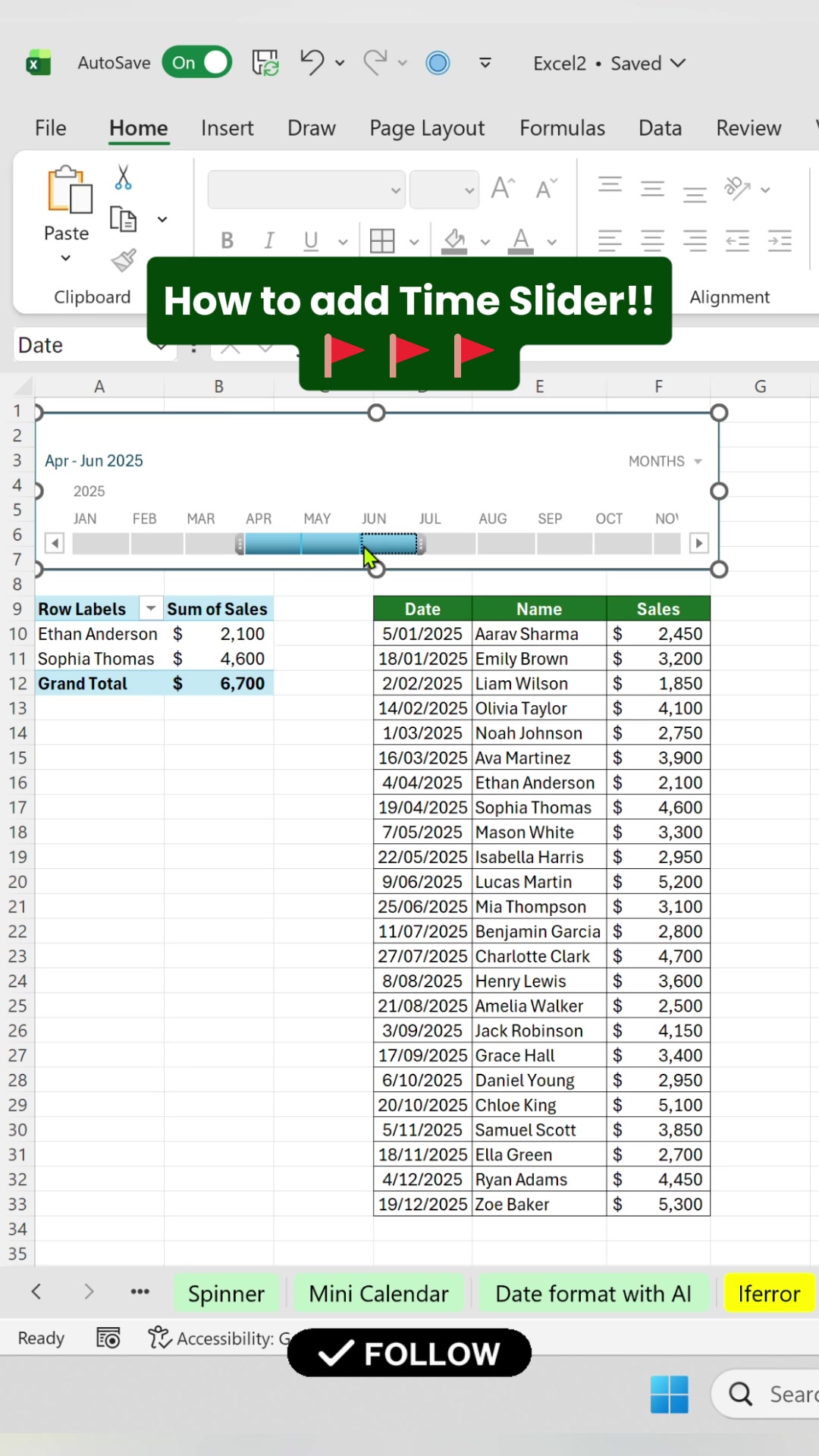The height and width of the screenshot is (1456, 819).
Task: Click the timeline scroll left arrow
Action: [55, 543]
